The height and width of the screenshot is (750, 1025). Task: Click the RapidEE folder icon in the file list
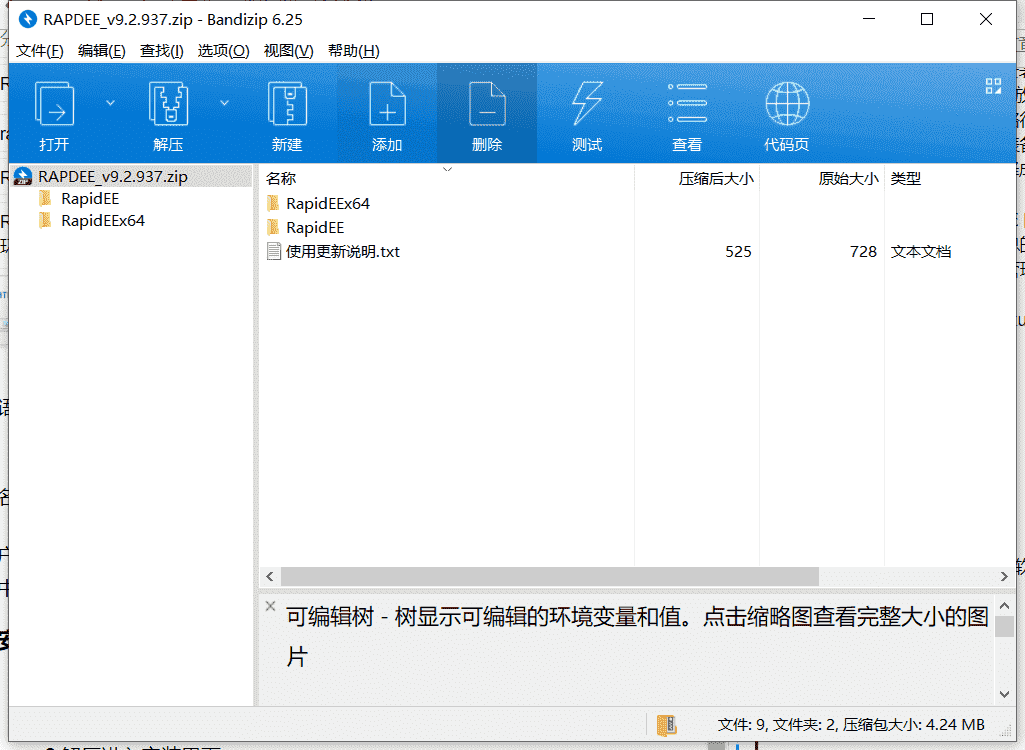point(273,227)
